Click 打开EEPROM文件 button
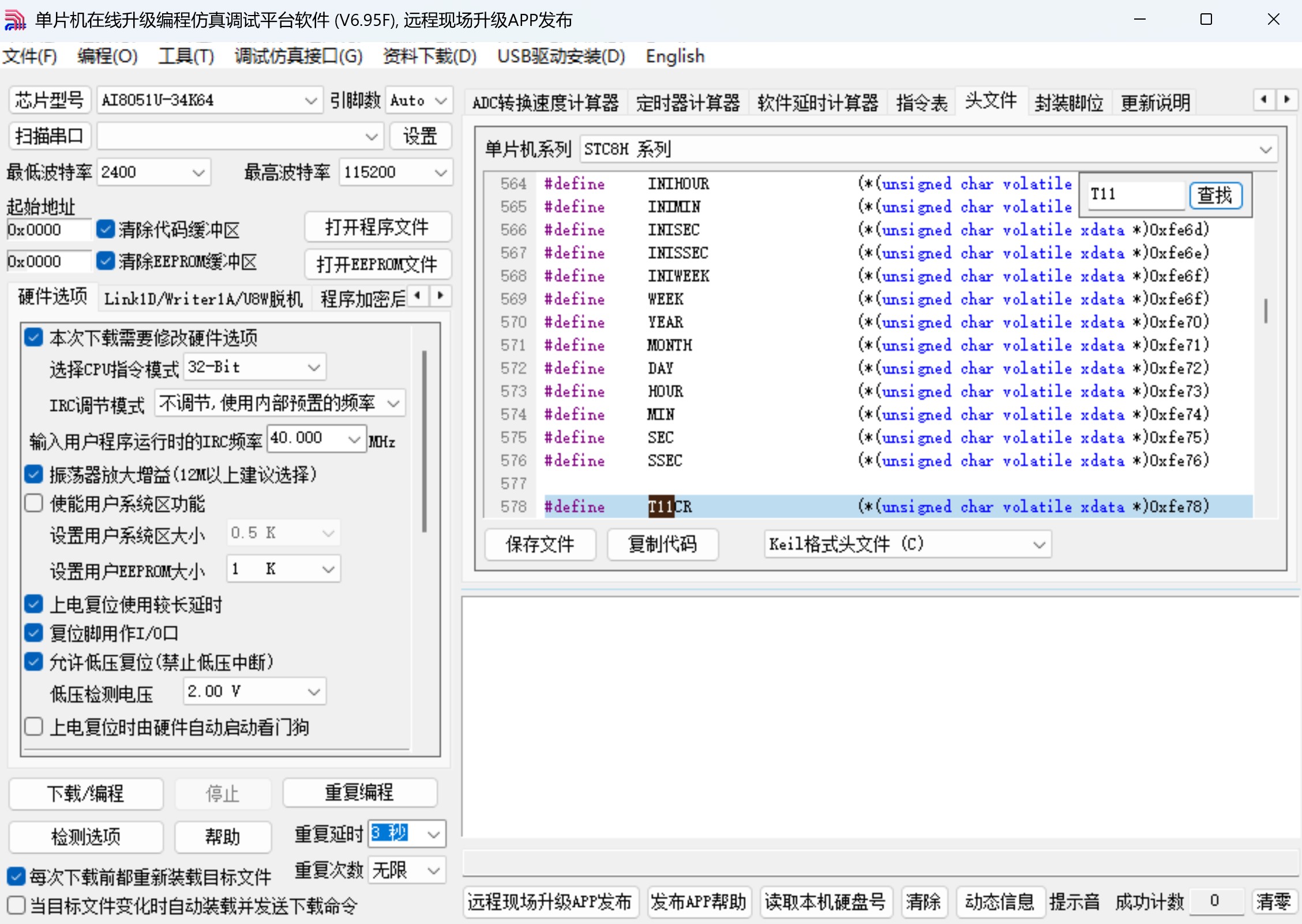The height and width of the screenshot is (924, 1302). pos(377,264)
